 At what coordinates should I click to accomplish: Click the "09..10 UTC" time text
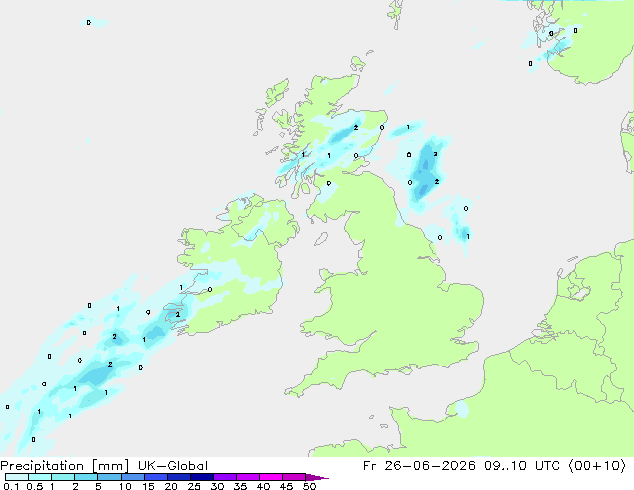coord(522,466)
